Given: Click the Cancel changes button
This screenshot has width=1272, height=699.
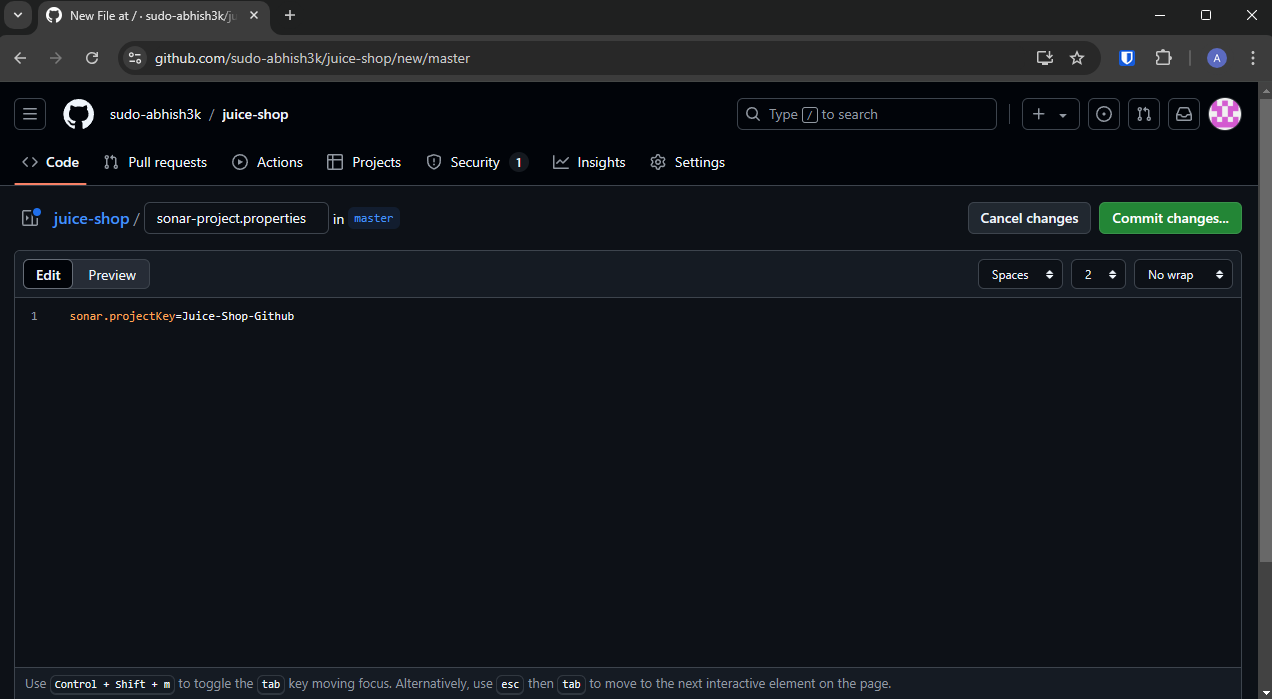Looking at the screenshot, I should pos(1029,218).
